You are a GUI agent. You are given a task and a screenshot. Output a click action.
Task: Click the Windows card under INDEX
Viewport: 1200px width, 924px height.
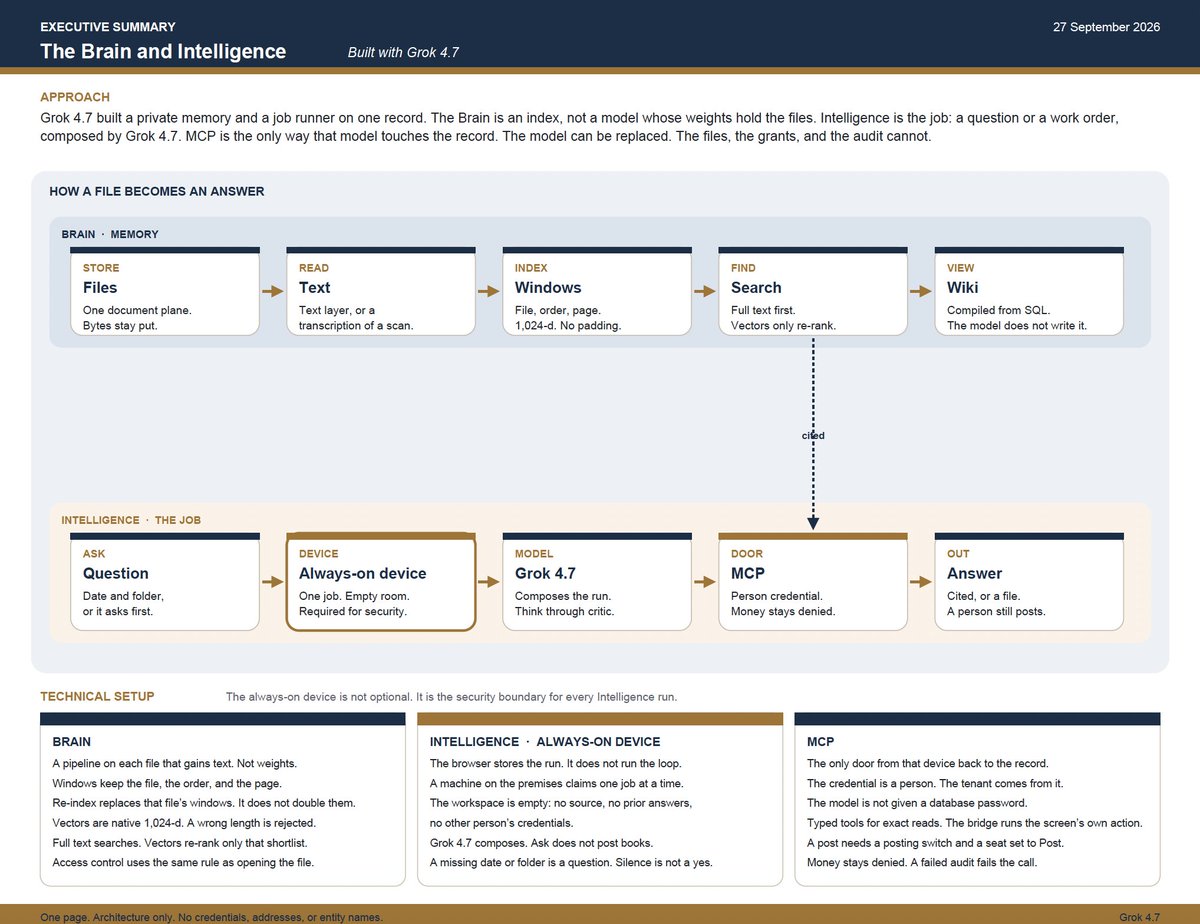[597, 291]
